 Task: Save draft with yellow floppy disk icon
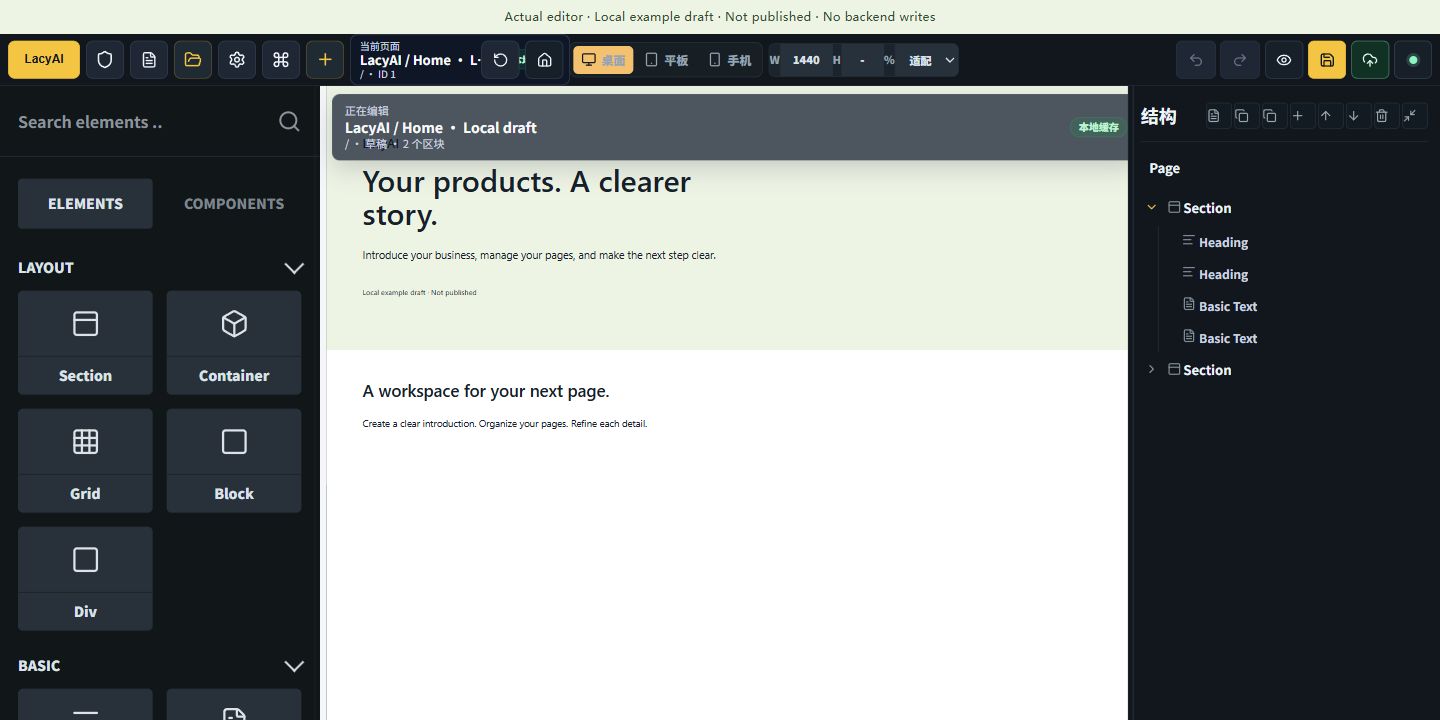pos(1327,60)
